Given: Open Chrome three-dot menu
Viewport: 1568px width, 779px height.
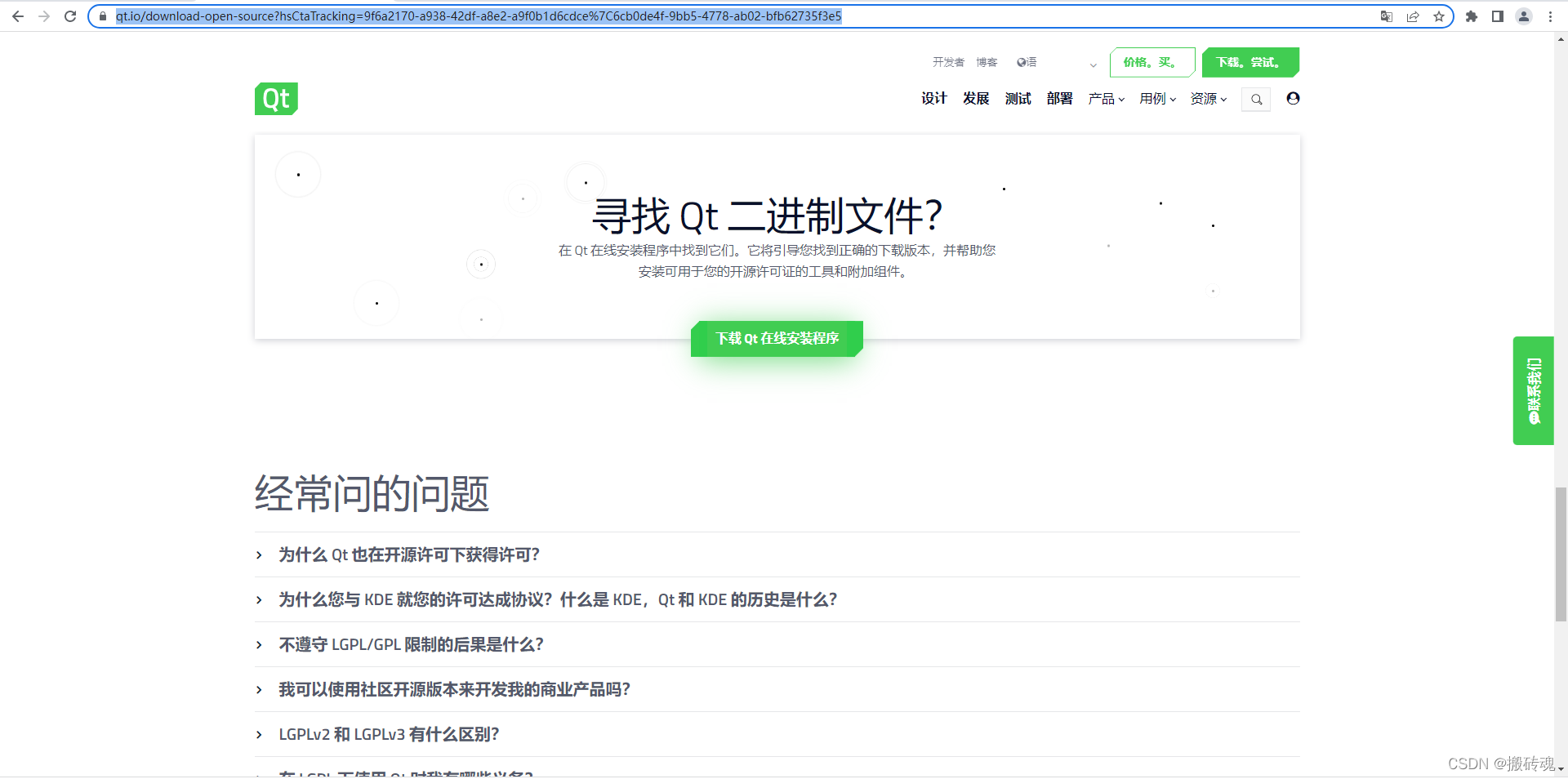Looking at the screenshot, I should pos(1550,16).
